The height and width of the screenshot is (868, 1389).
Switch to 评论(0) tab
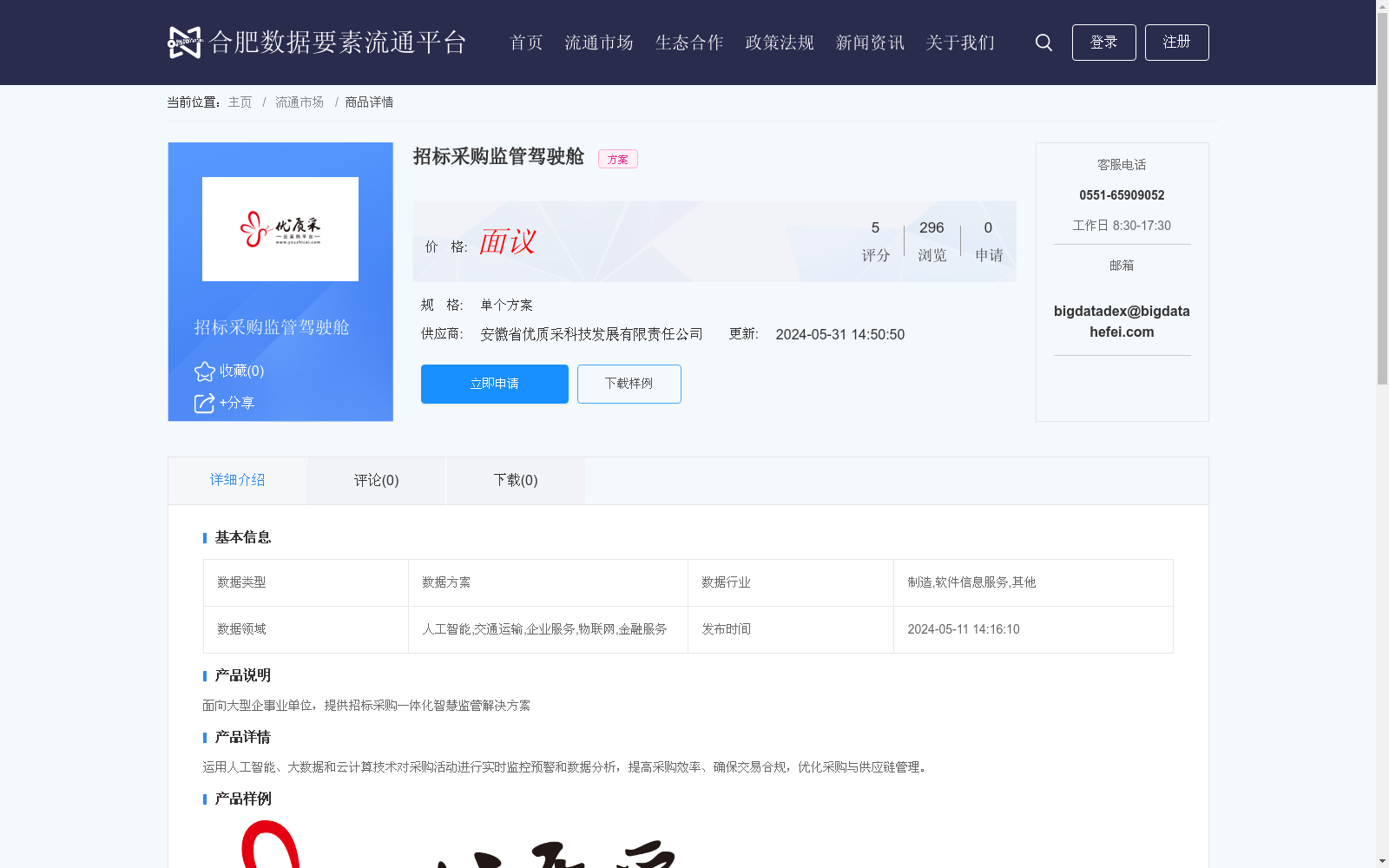pyautogui.click(x=377, y=481)
